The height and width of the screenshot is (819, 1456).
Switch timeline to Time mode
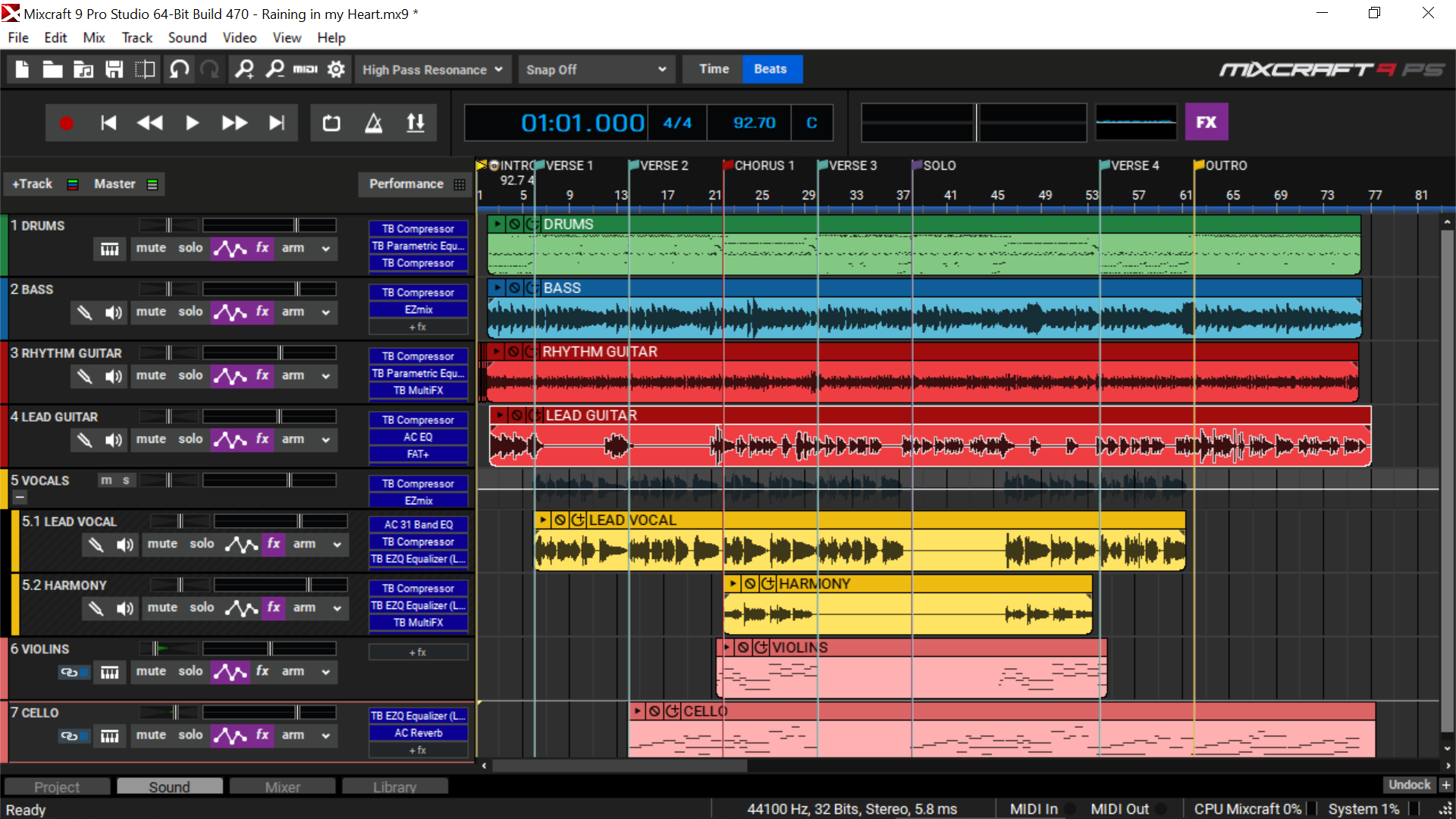click(714, 69)
